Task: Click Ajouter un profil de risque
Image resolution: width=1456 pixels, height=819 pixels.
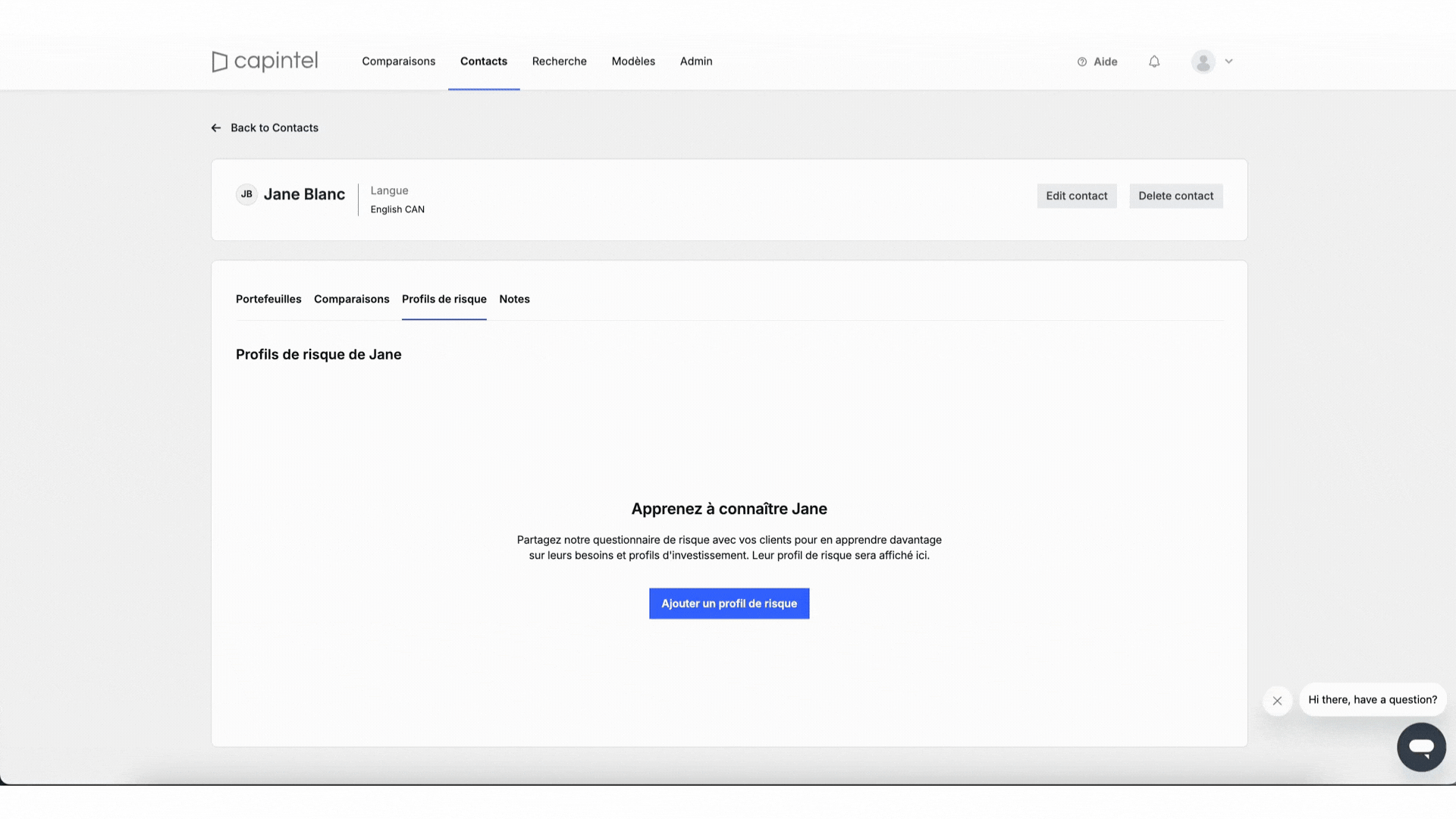Action: click(x=729, y=604)
